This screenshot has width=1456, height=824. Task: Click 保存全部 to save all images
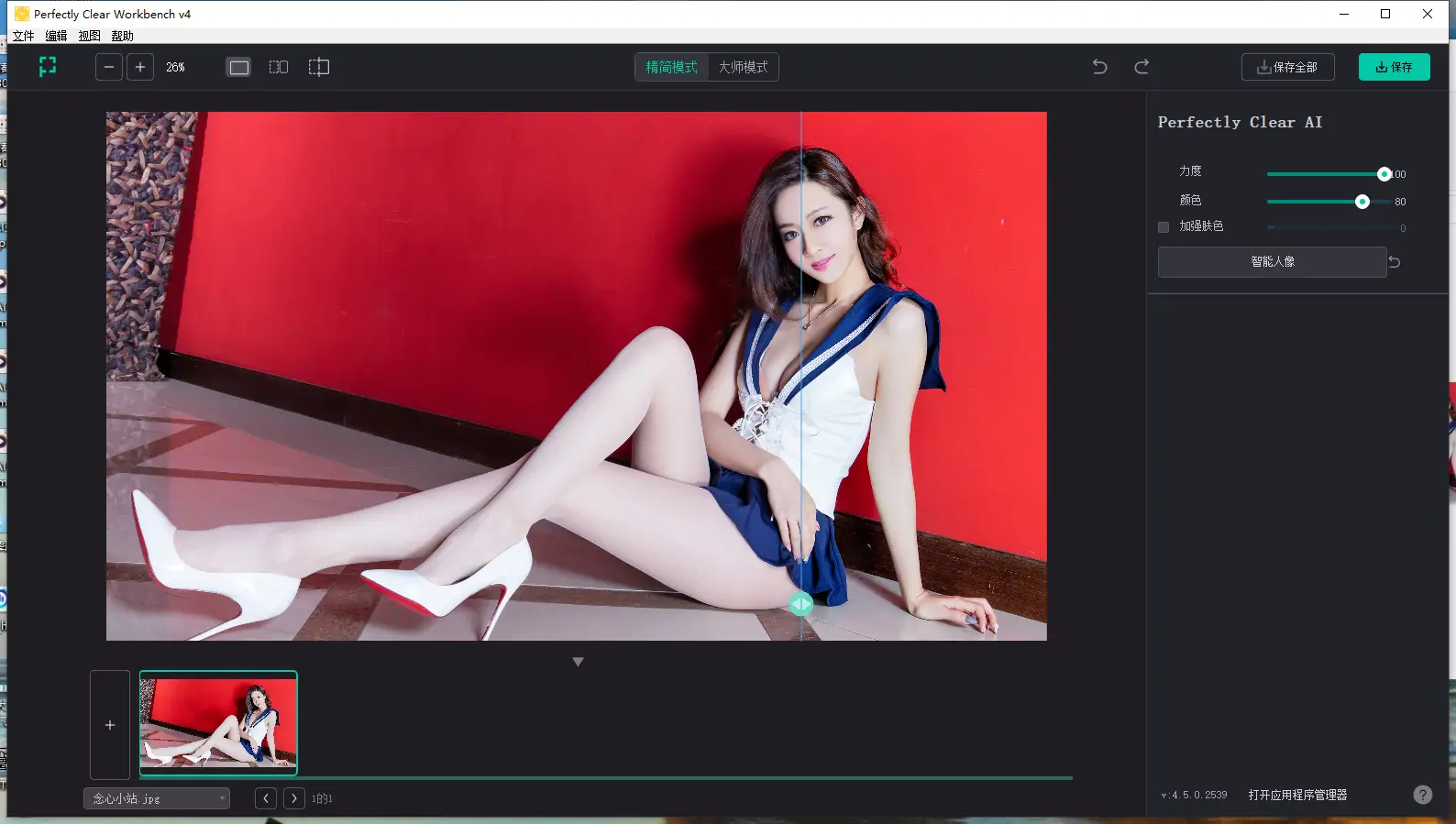point(1287,67)
